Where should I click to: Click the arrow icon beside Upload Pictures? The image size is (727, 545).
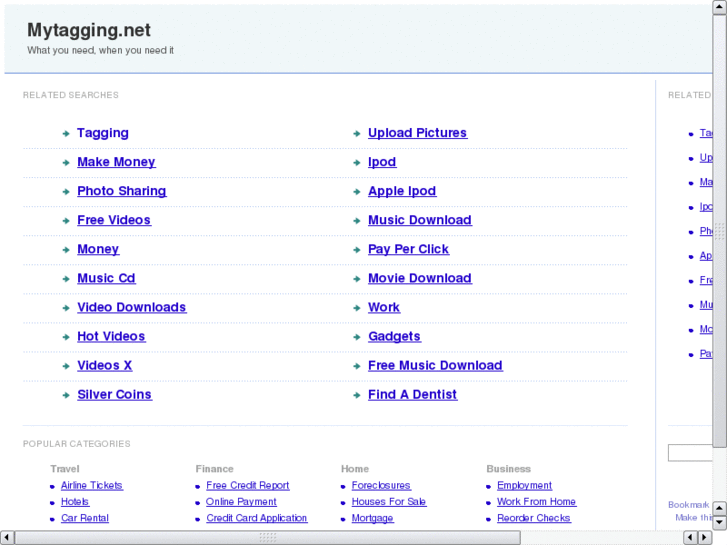[356, 133]
